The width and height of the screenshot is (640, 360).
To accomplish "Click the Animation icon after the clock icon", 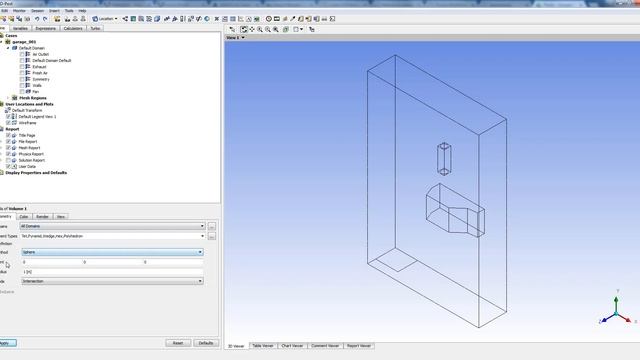I will (277, 19).
